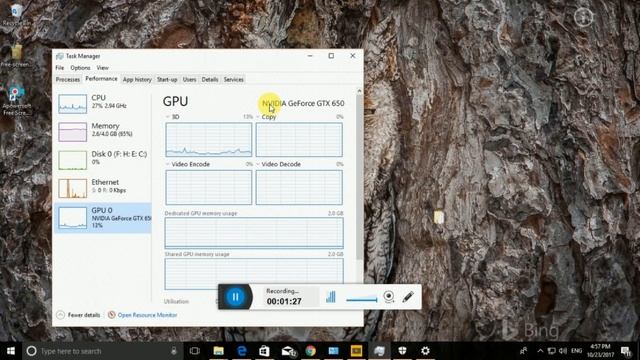
Task: Click the yellow app icon on the taskbar
Action: click(x=356, y=351)
